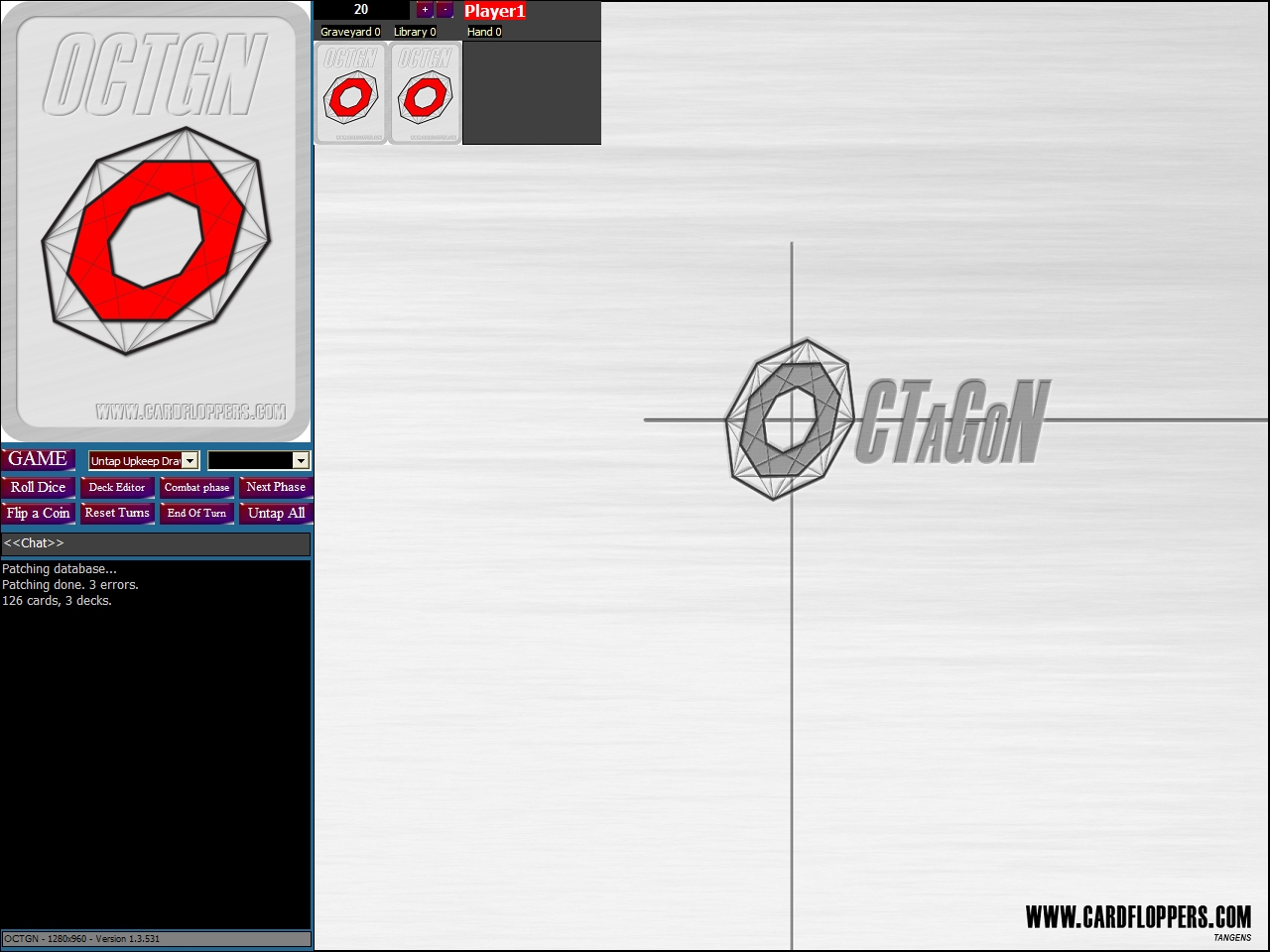1270x952 pixels.
Task: Click the OCTGN version status bar text
Action: click(x=82, y=938)
